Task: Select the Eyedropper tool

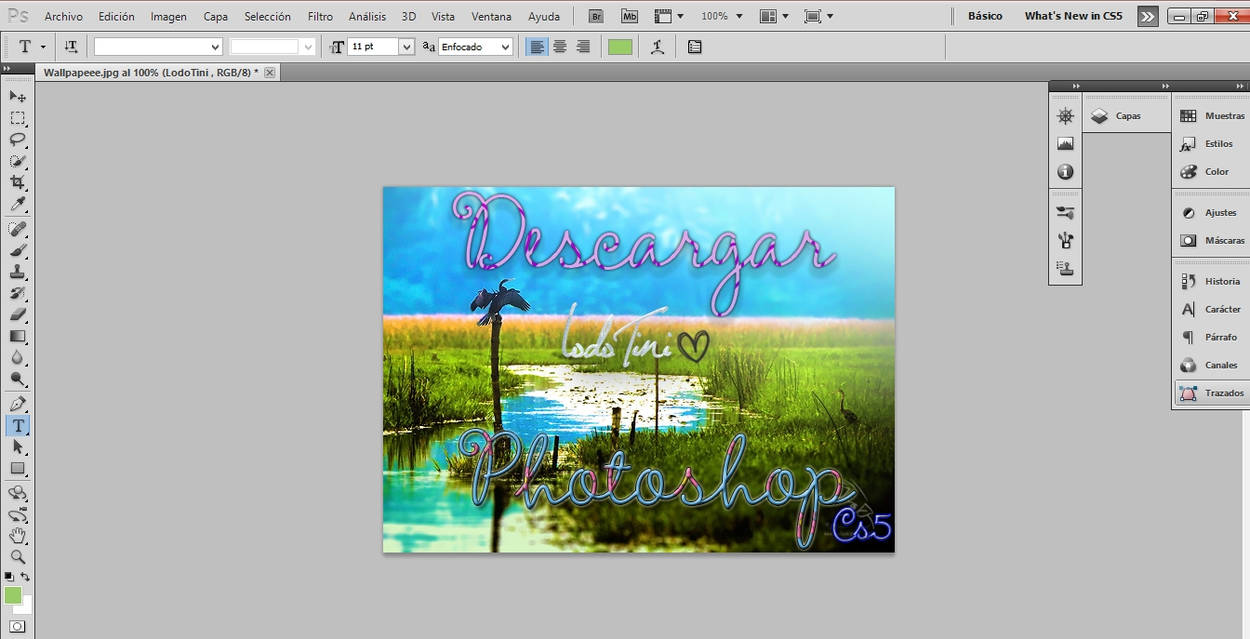Action: [18, 205]
